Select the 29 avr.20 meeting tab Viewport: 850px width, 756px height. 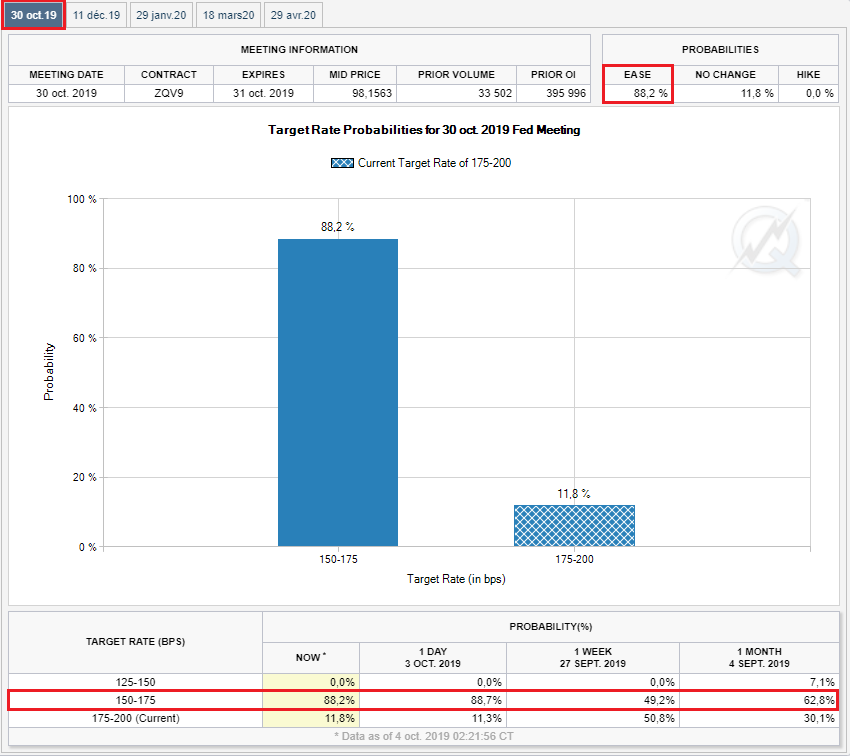click(x=293, y=15)
